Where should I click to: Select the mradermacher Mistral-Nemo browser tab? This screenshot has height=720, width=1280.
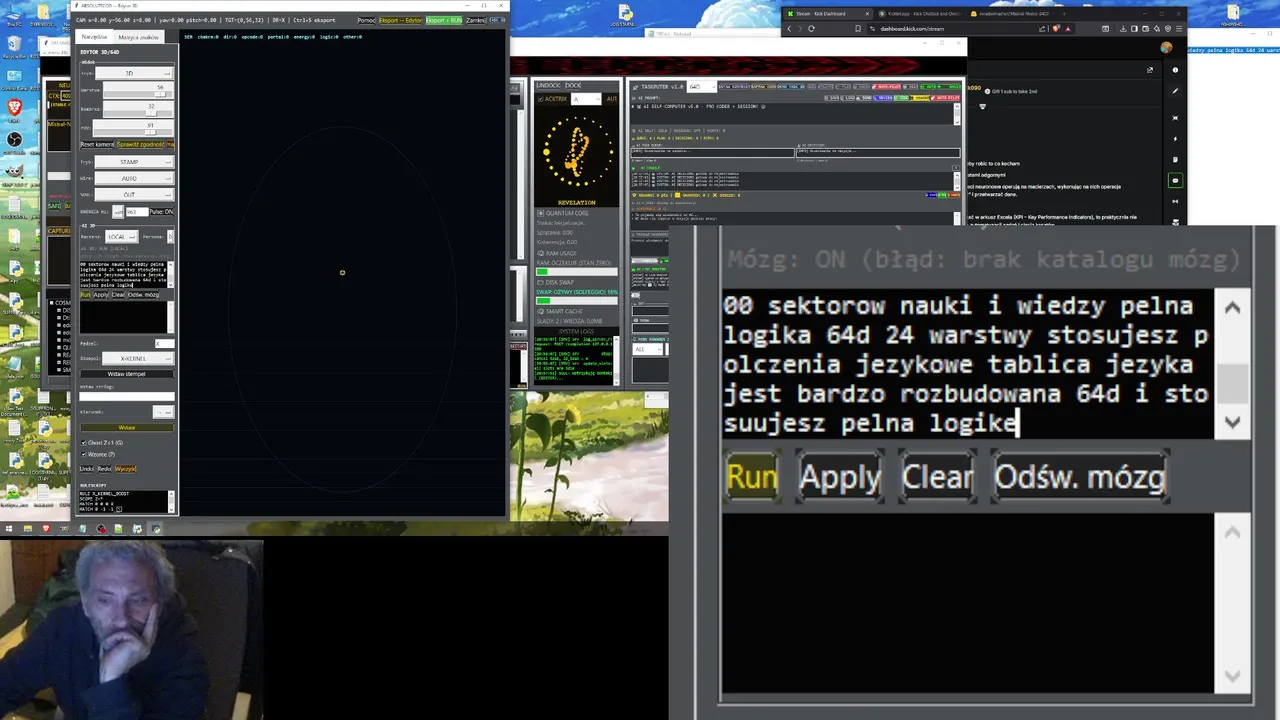pyautogui.click(x=1010, y=14)
